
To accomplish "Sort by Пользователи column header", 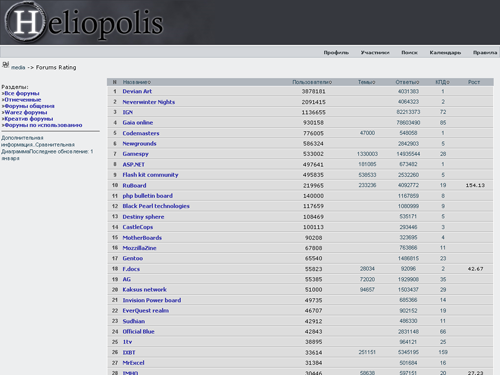I will (x=312, y=82).
